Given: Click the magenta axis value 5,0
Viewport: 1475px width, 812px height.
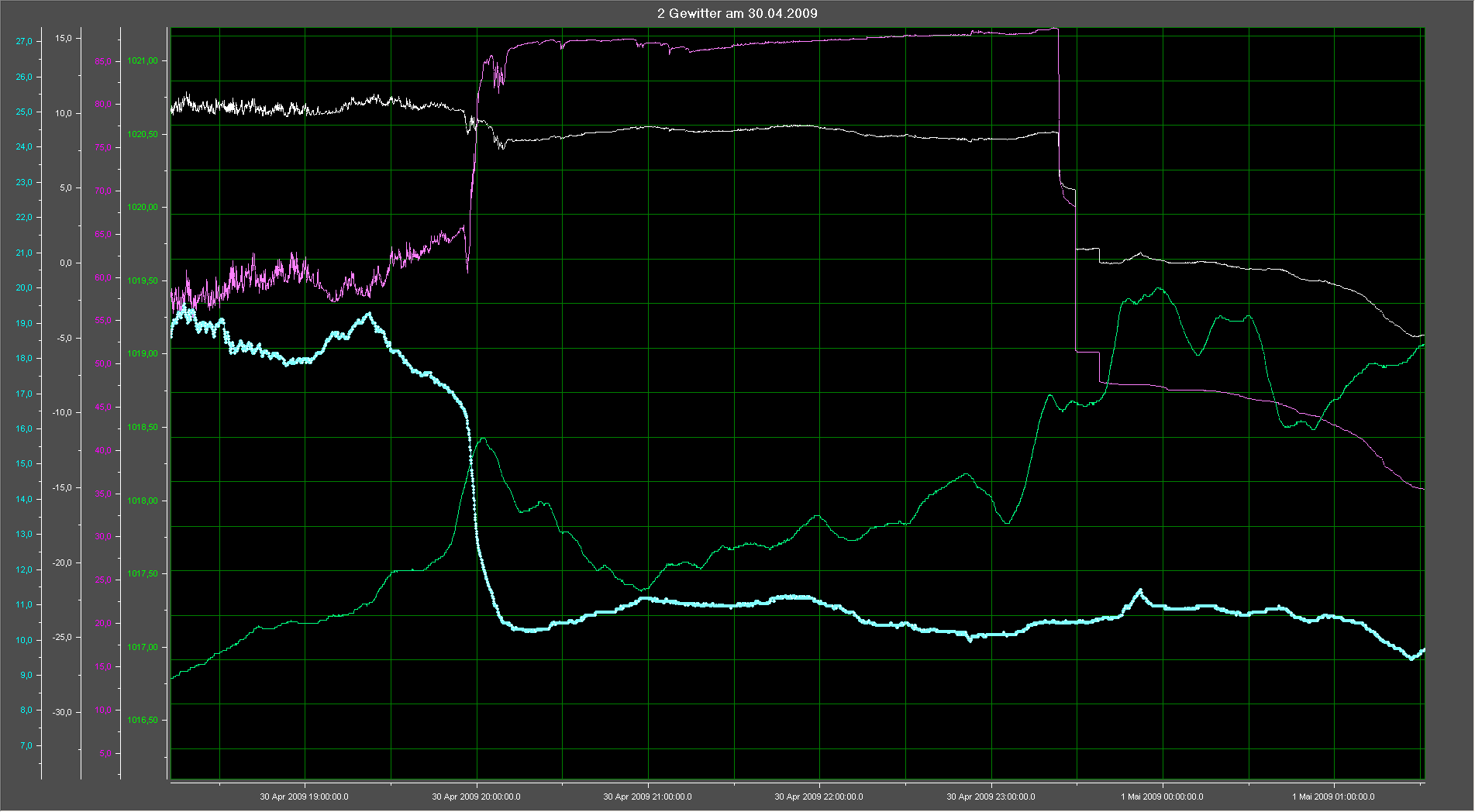Looking at the screenshot, I should tap(105, 753).
